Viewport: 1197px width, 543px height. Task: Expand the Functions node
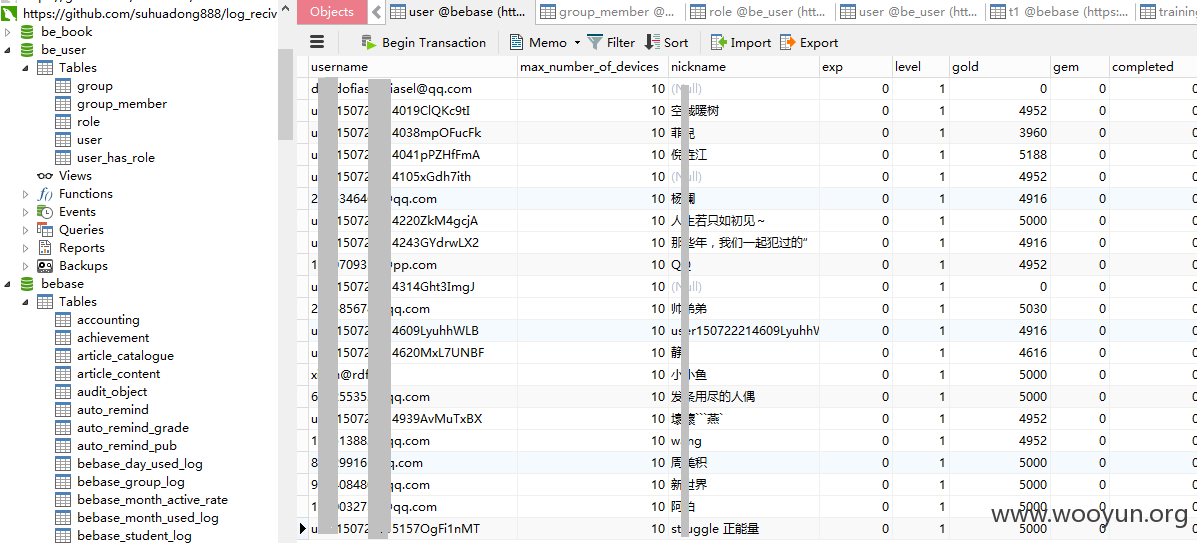point(26,194)
